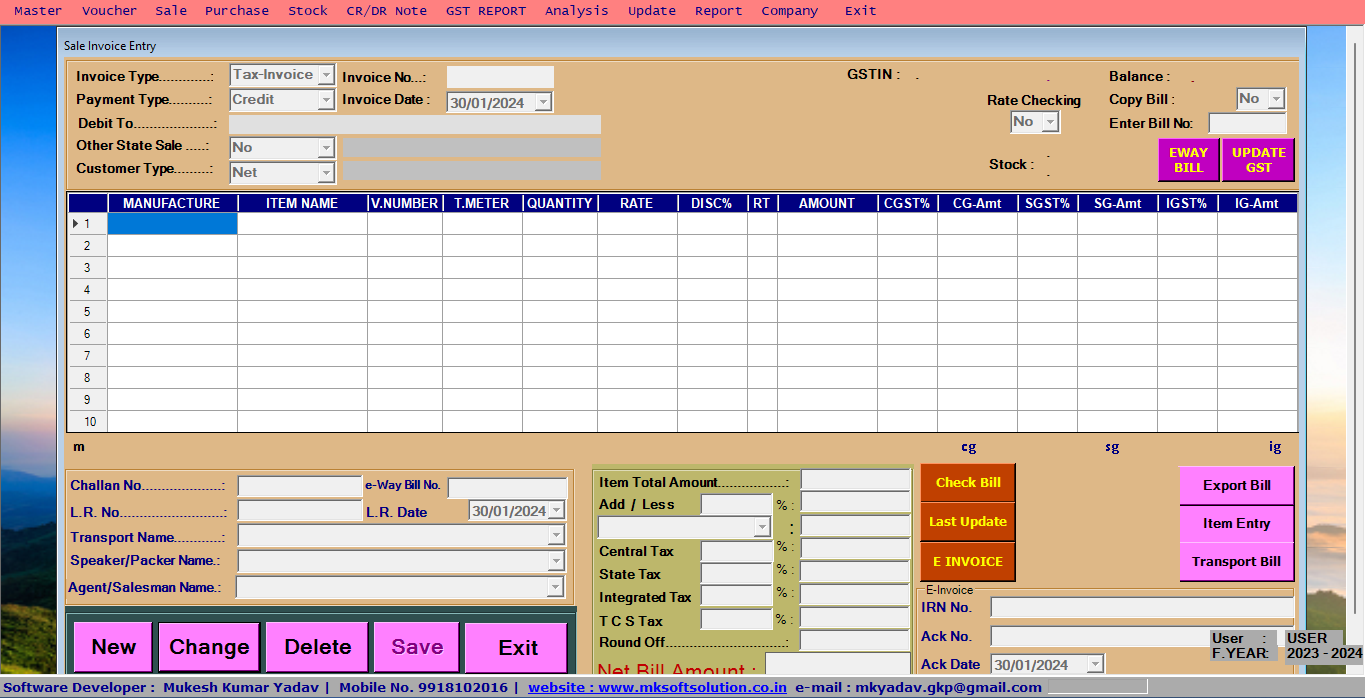The height and width of the screenshot is (698, 1365).
Task: Expand the Copy Bill dropdown
Action: [x=1273, y=98]
